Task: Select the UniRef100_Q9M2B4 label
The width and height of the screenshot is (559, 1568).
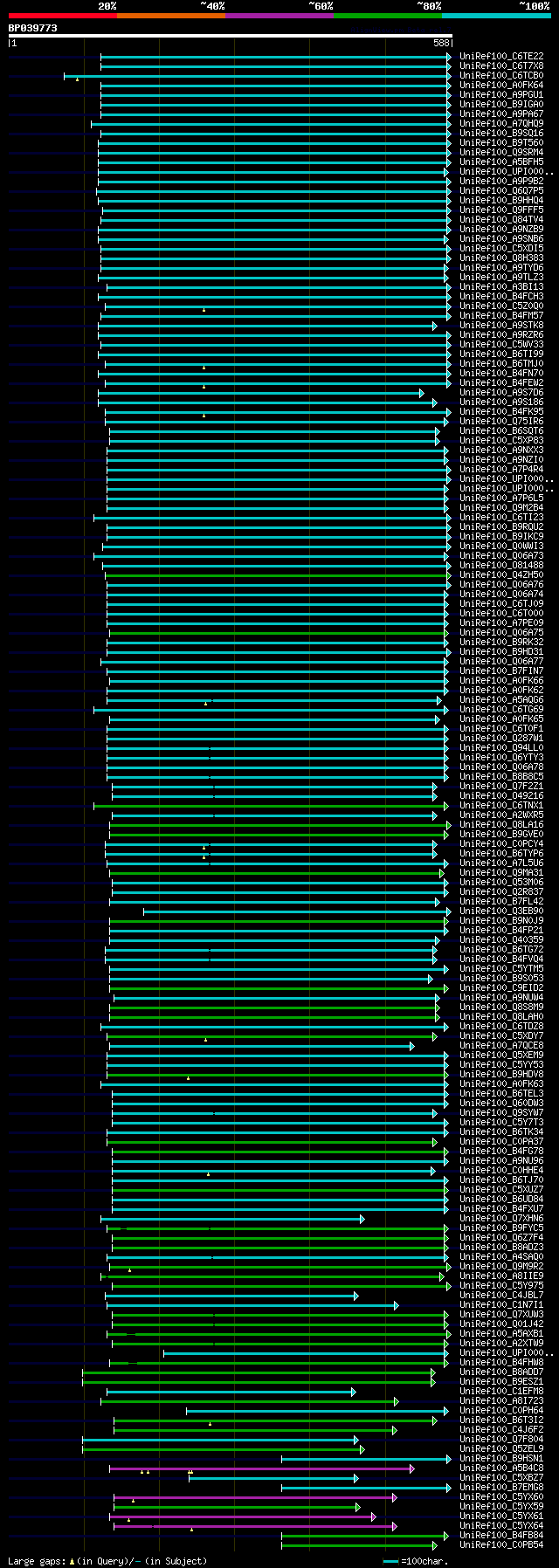Action: (501, 507)
